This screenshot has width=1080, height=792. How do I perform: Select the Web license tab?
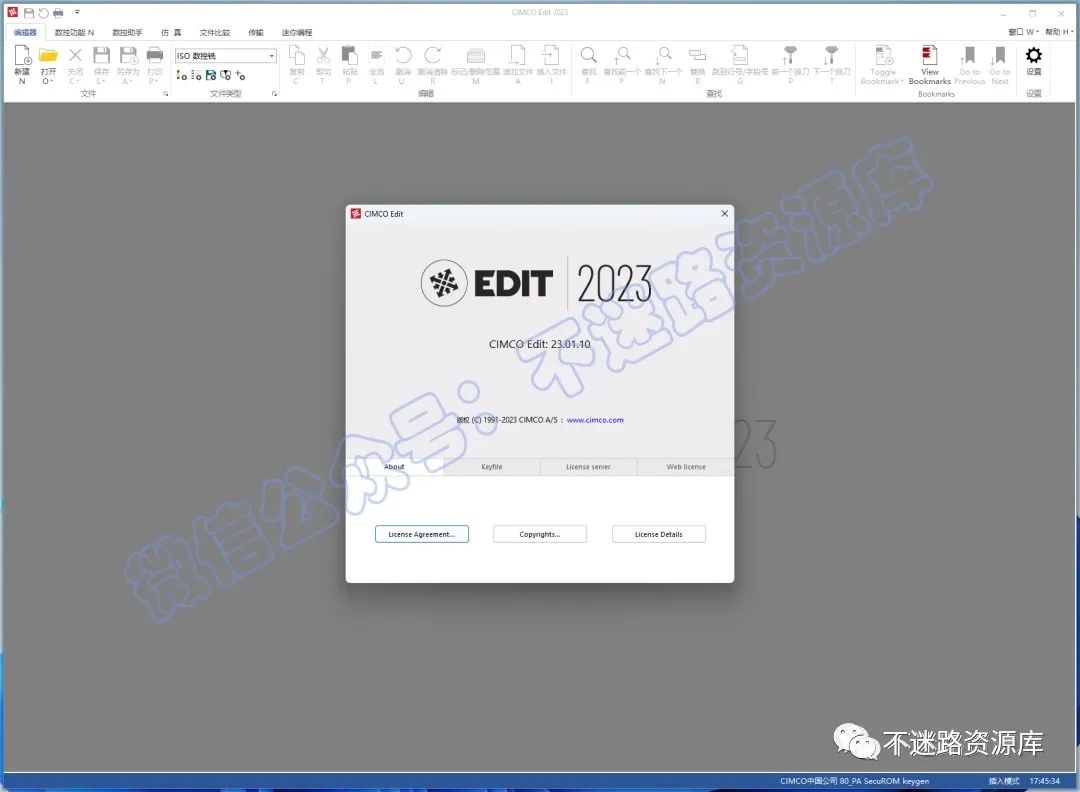(x=685, y=467)
